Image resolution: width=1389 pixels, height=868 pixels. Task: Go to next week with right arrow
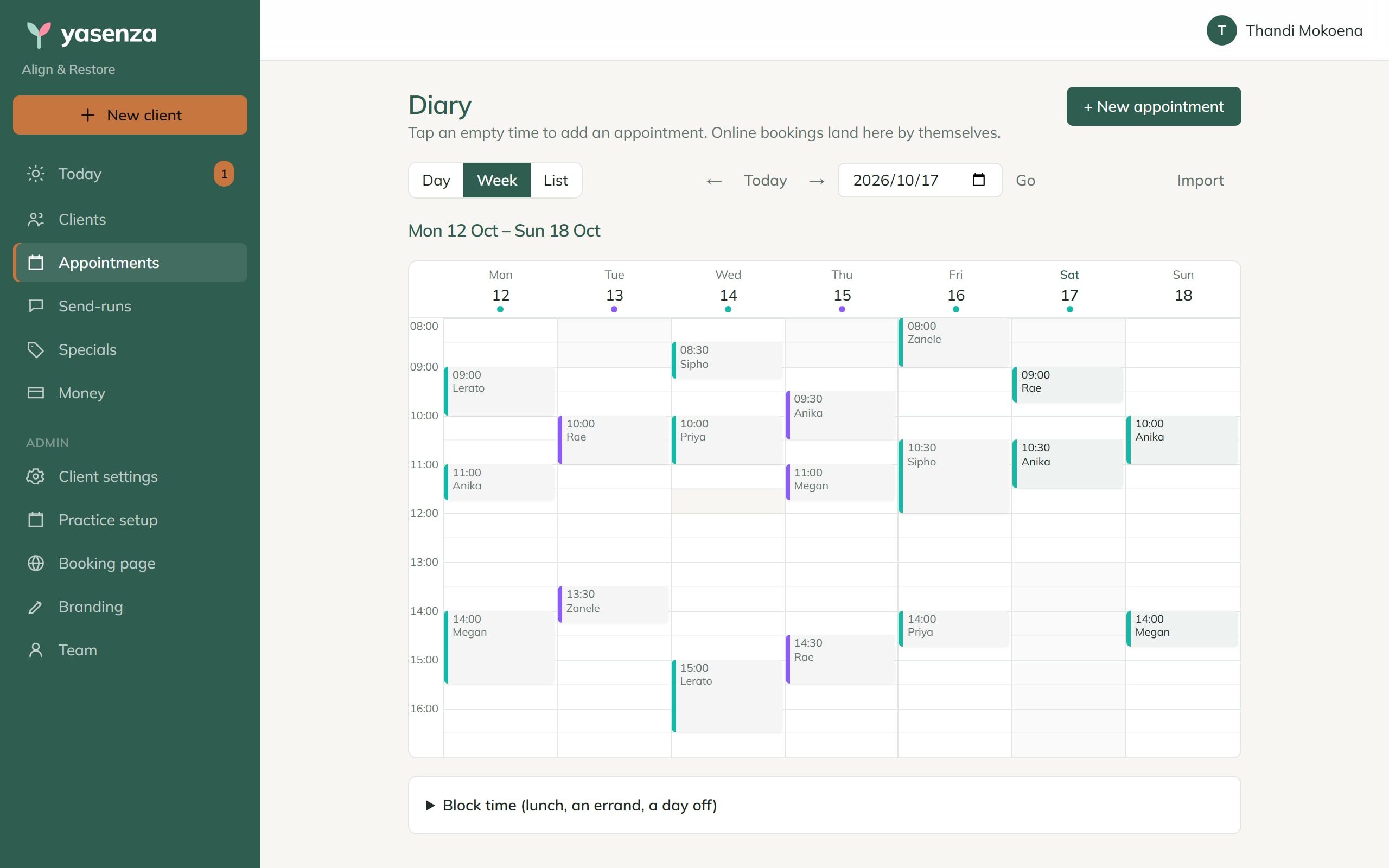click(817, 181)
